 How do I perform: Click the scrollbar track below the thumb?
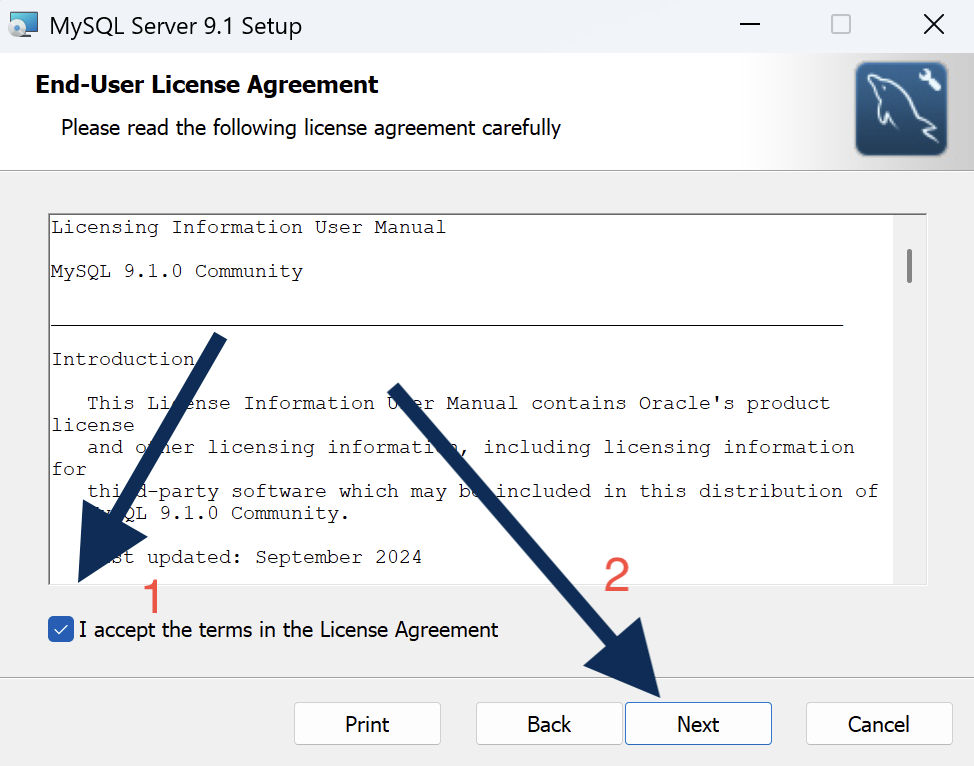pyautogui.click(x=909, y=435)
